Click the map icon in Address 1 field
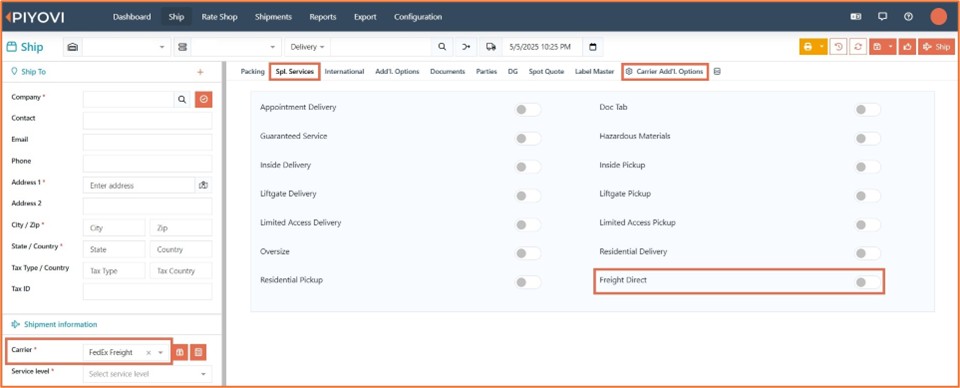 tap(204, 185)
